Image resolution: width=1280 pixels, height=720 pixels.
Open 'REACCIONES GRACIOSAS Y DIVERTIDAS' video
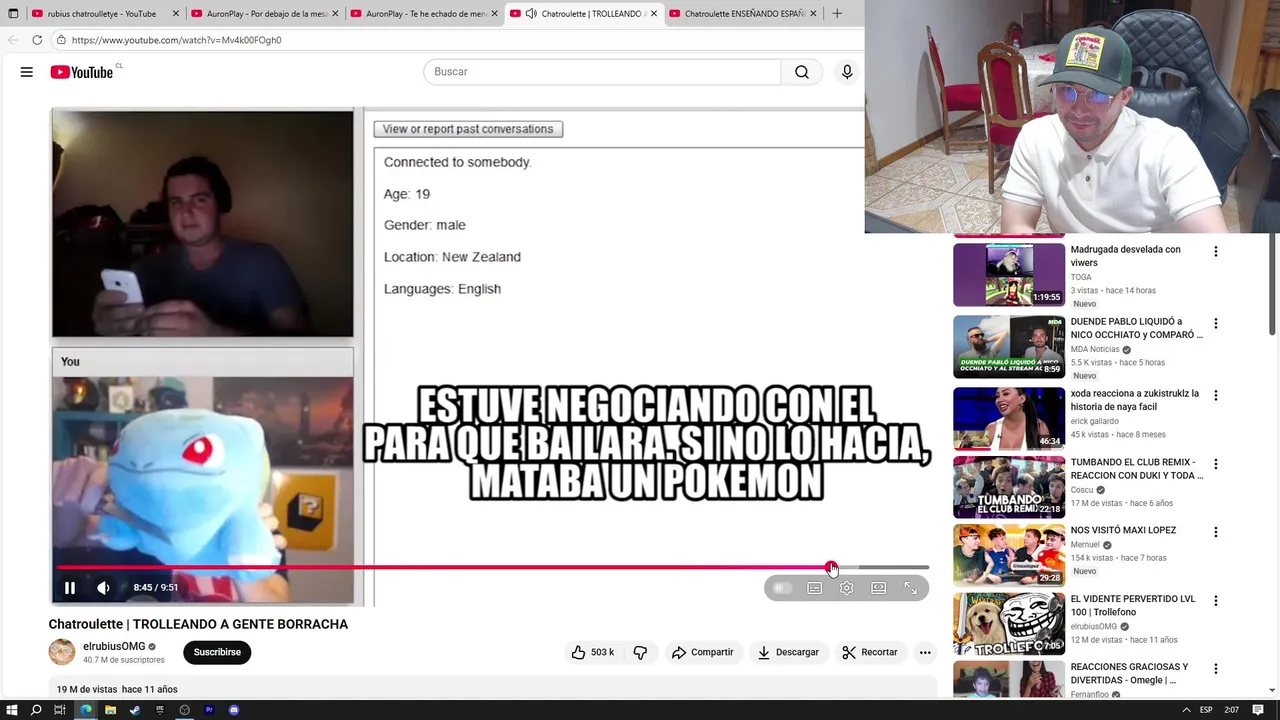(1130, 673)
